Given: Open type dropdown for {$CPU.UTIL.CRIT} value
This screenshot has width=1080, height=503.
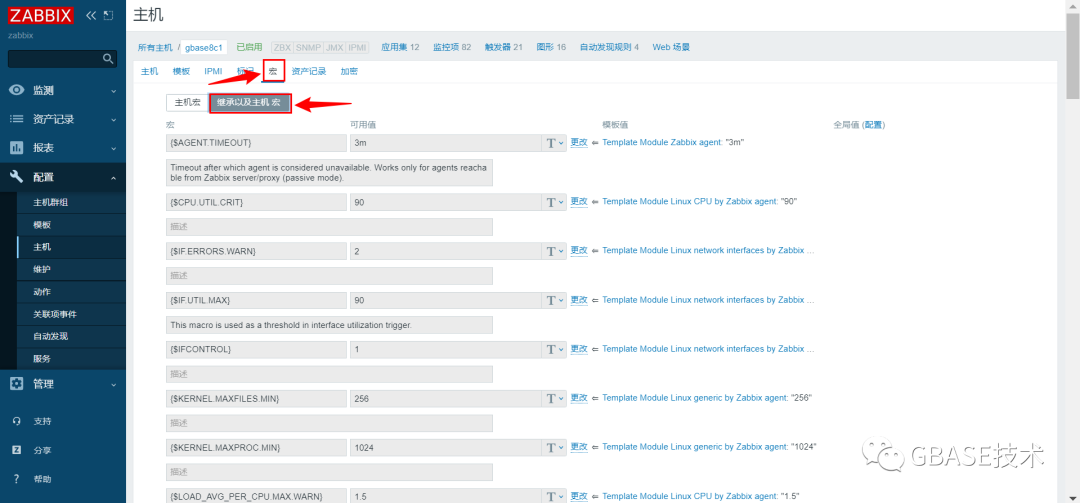Looking at the screenshot, I should [555, 203].
